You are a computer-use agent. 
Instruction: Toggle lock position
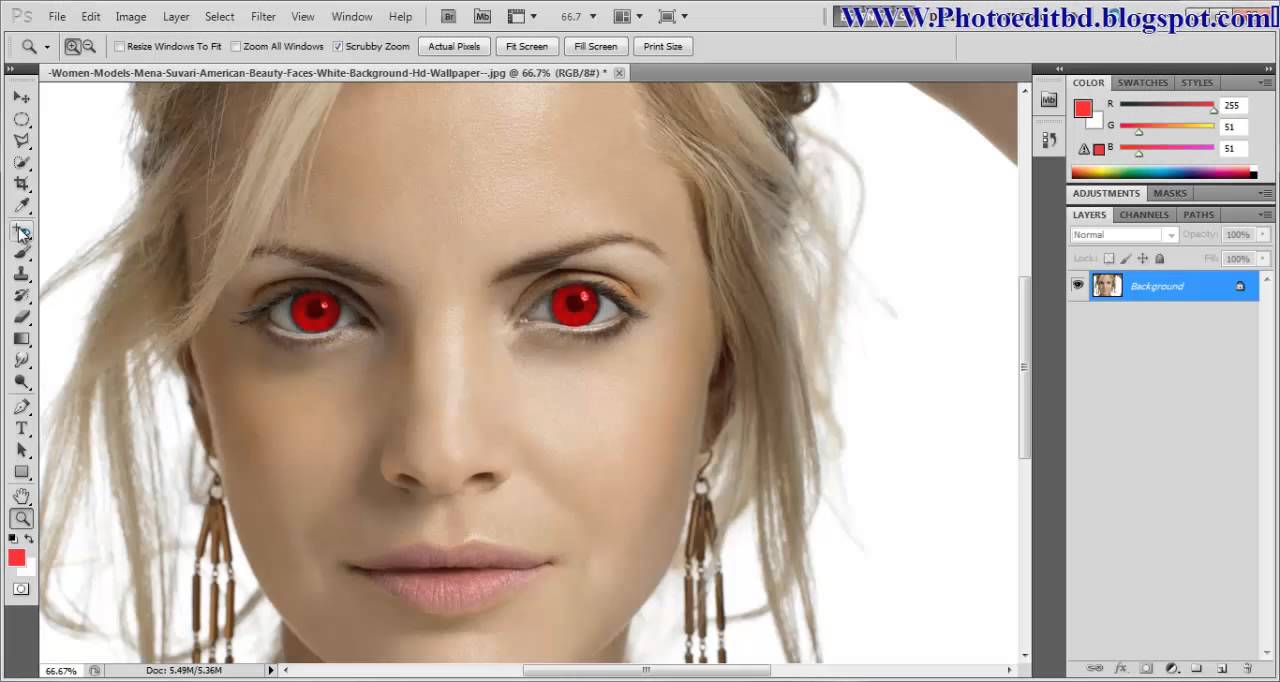click(1143, 259)
